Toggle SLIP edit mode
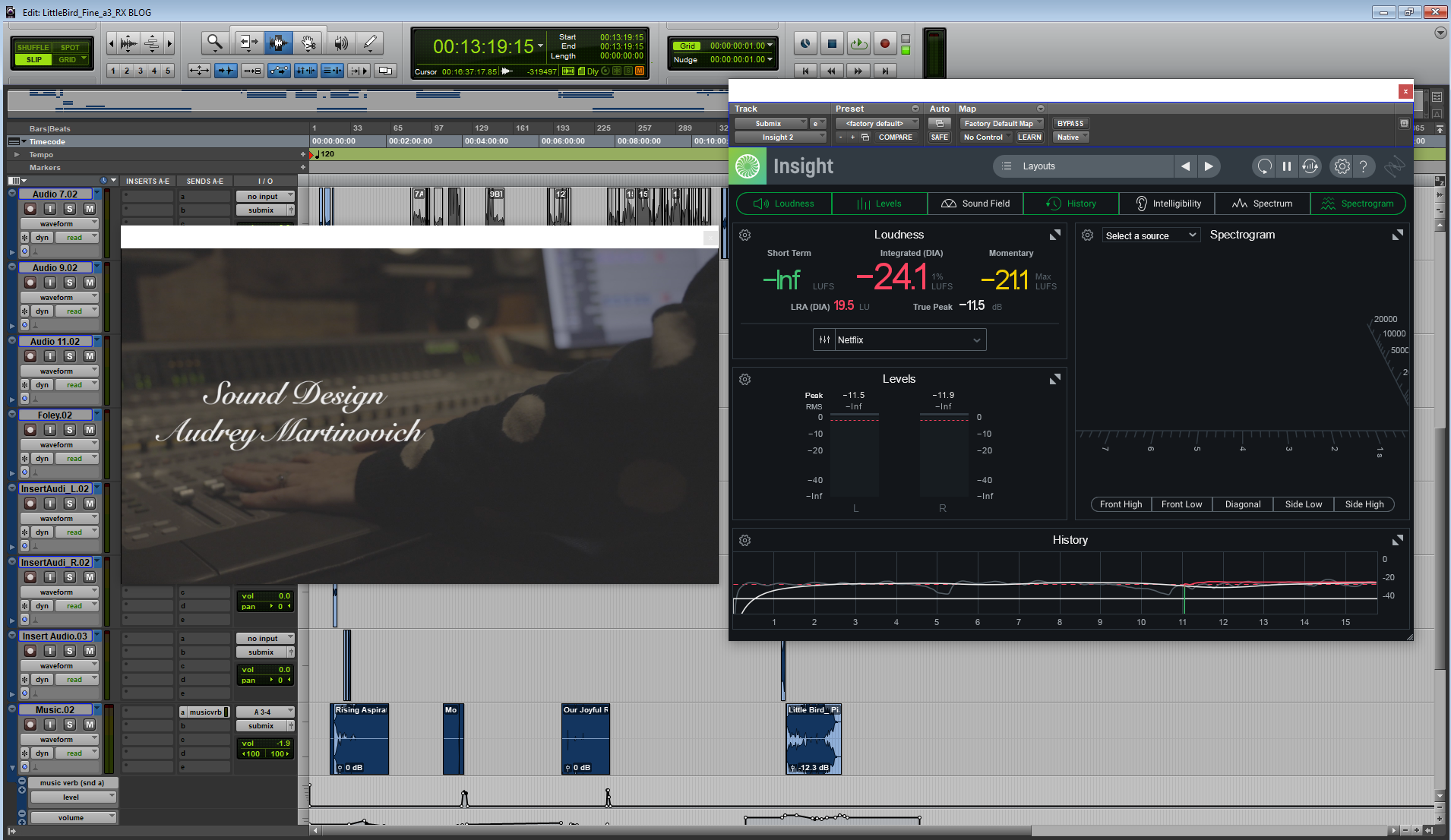The image size is (1451, 840). (x=34, y=59)
